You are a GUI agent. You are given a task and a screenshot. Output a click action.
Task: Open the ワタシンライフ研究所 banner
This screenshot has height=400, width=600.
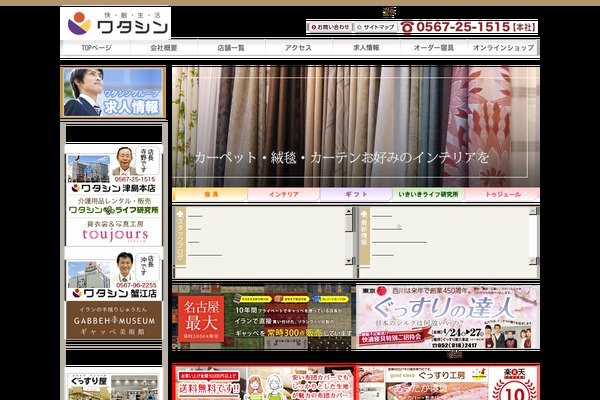[x=114, y=206]
